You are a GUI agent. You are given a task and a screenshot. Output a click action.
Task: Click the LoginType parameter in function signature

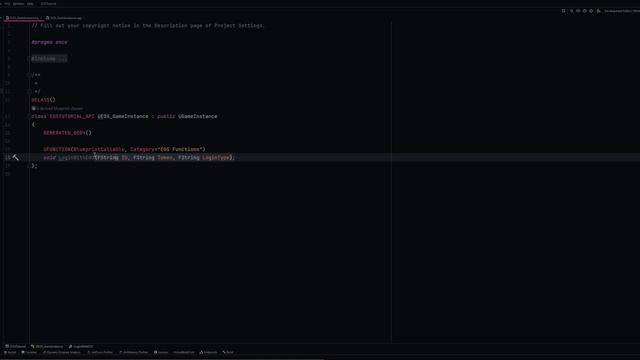click(x=216, y=158)
